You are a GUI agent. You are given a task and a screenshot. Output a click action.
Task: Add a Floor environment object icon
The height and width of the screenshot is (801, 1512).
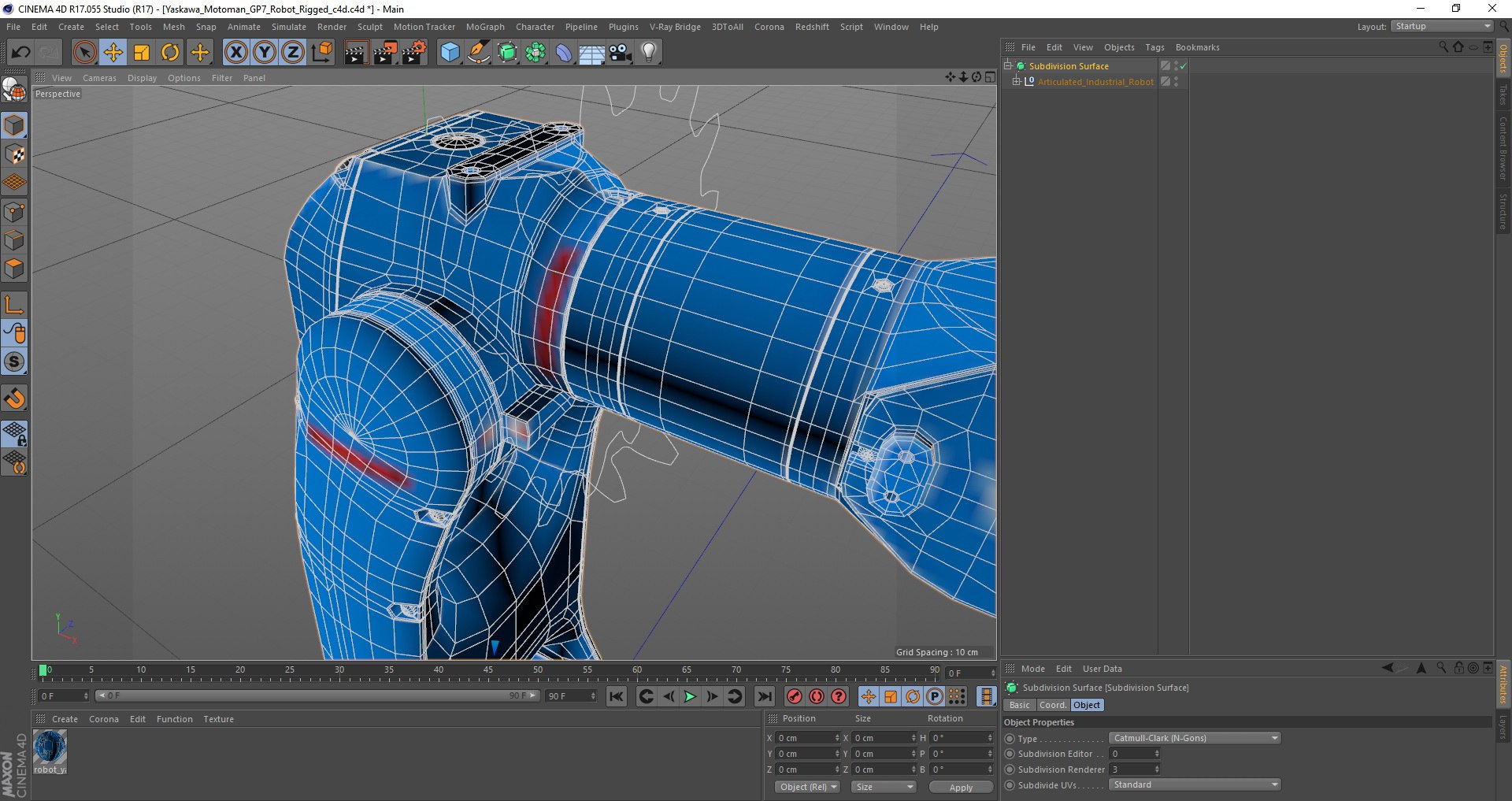pos(591,53)
